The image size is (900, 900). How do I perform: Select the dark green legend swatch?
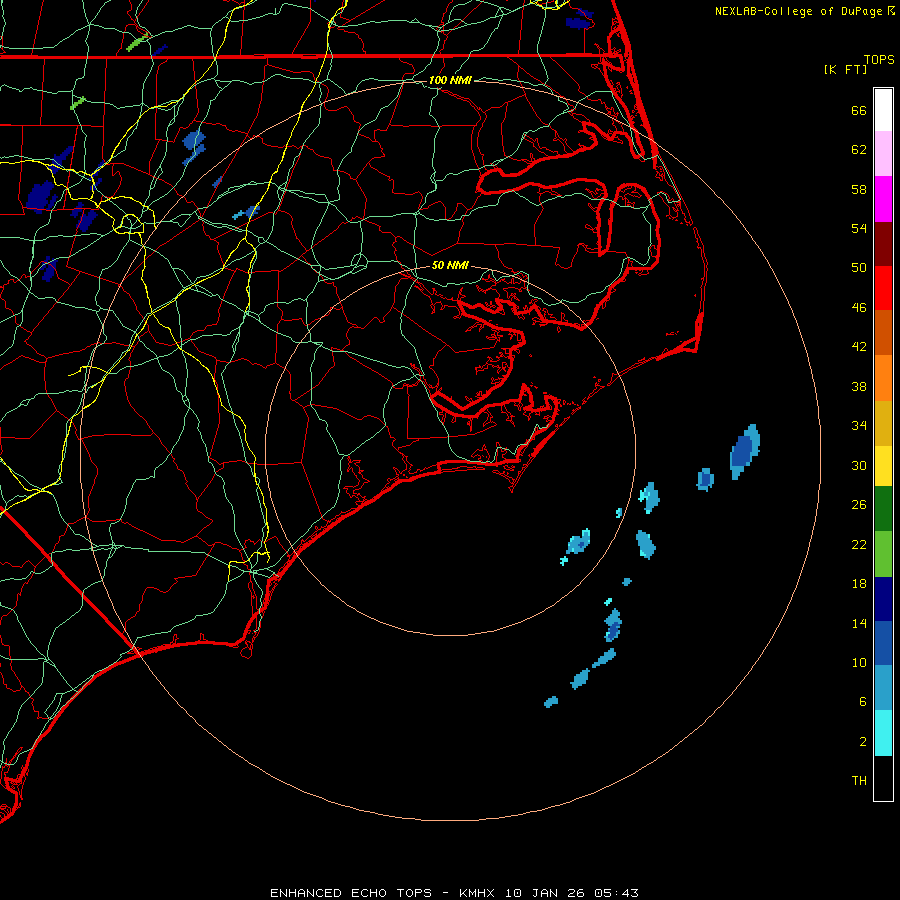click(x=883, y=509)
